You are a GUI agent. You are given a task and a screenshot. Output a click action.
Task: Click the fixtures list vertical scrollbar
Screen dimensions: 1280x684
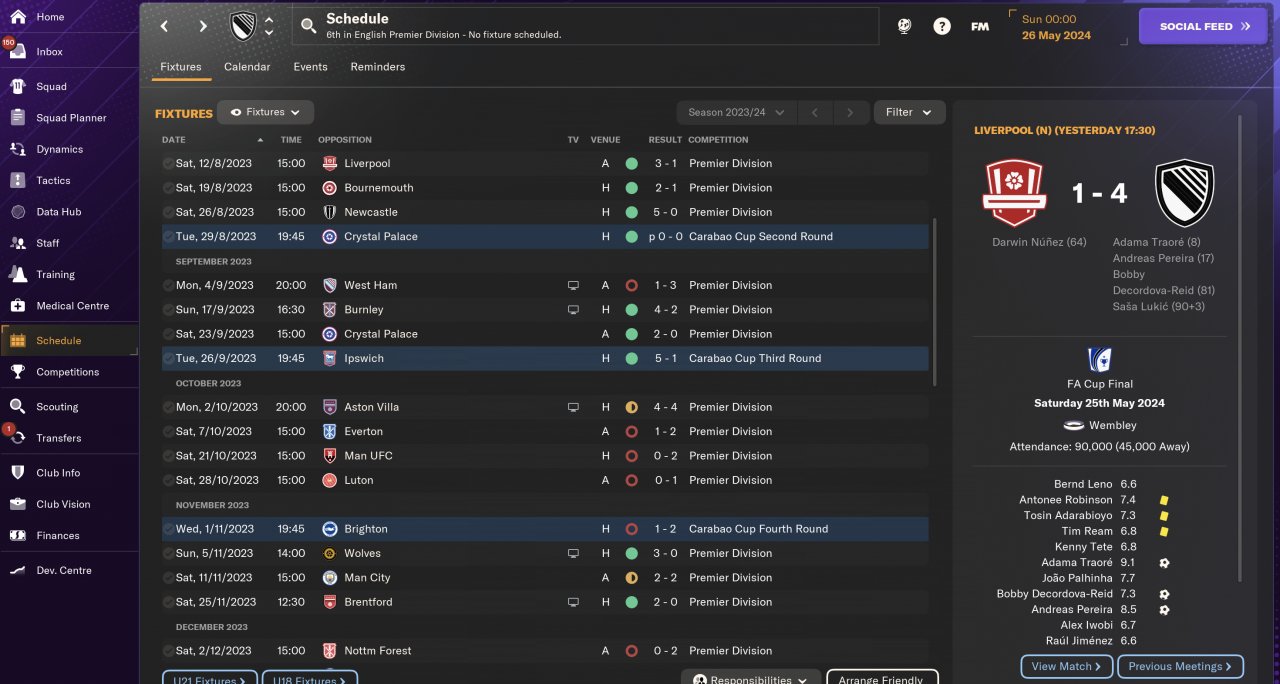click(x=935, y=300)
